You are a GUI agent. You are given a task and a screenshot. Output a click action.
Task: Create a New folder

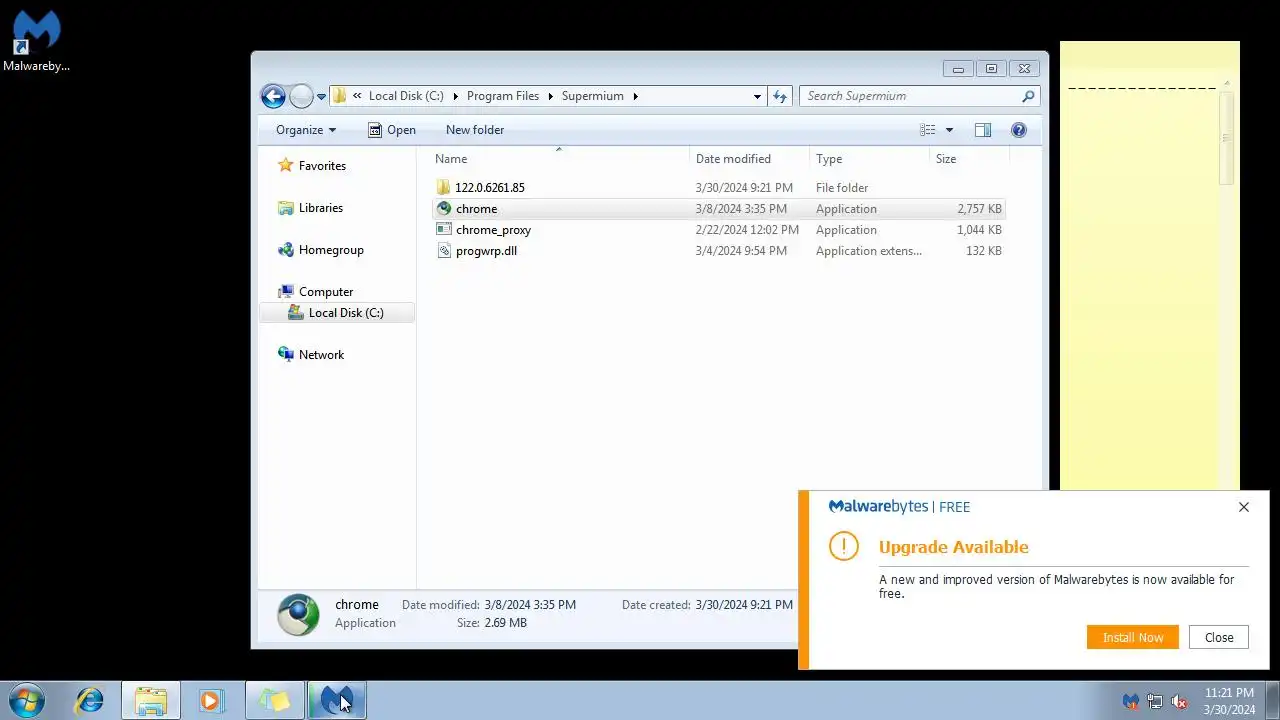tap(475, 130)
